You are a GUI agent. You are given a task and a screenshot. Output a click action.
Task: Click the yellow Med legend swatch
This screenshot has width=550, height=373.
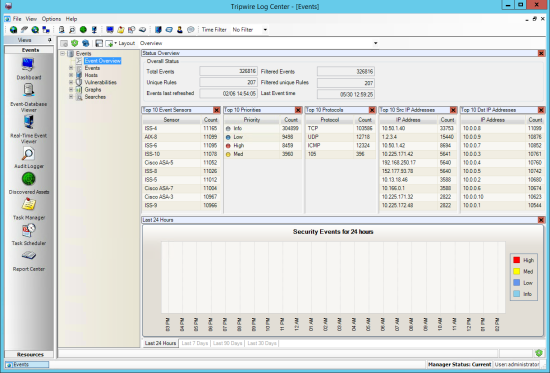tap(516, 271)
